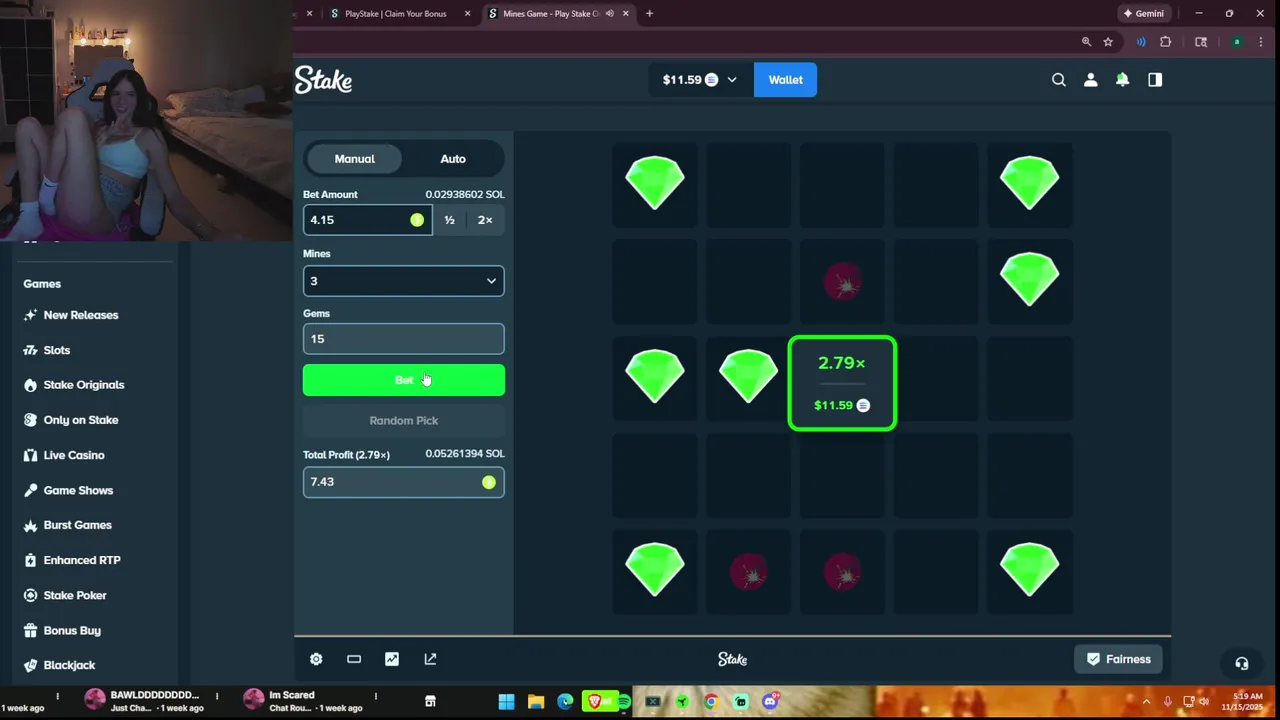Open the notifications bell
This screenshot has height=720, width=1280.
pos(1122,80)
